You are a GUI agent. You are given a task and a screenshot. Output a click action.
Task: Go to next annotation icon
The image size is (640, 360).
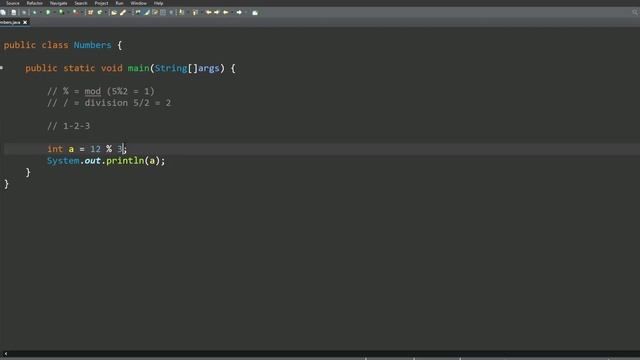coord(181,12)
